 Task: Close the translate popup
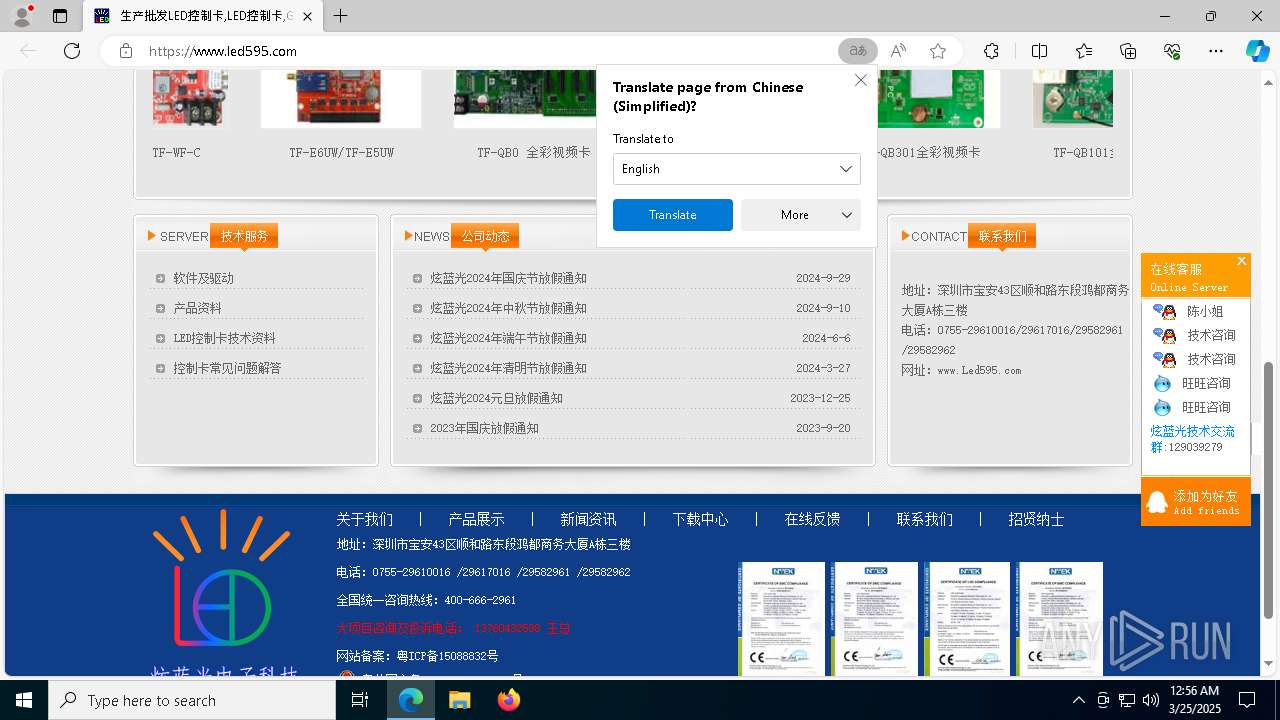point(860,80)
